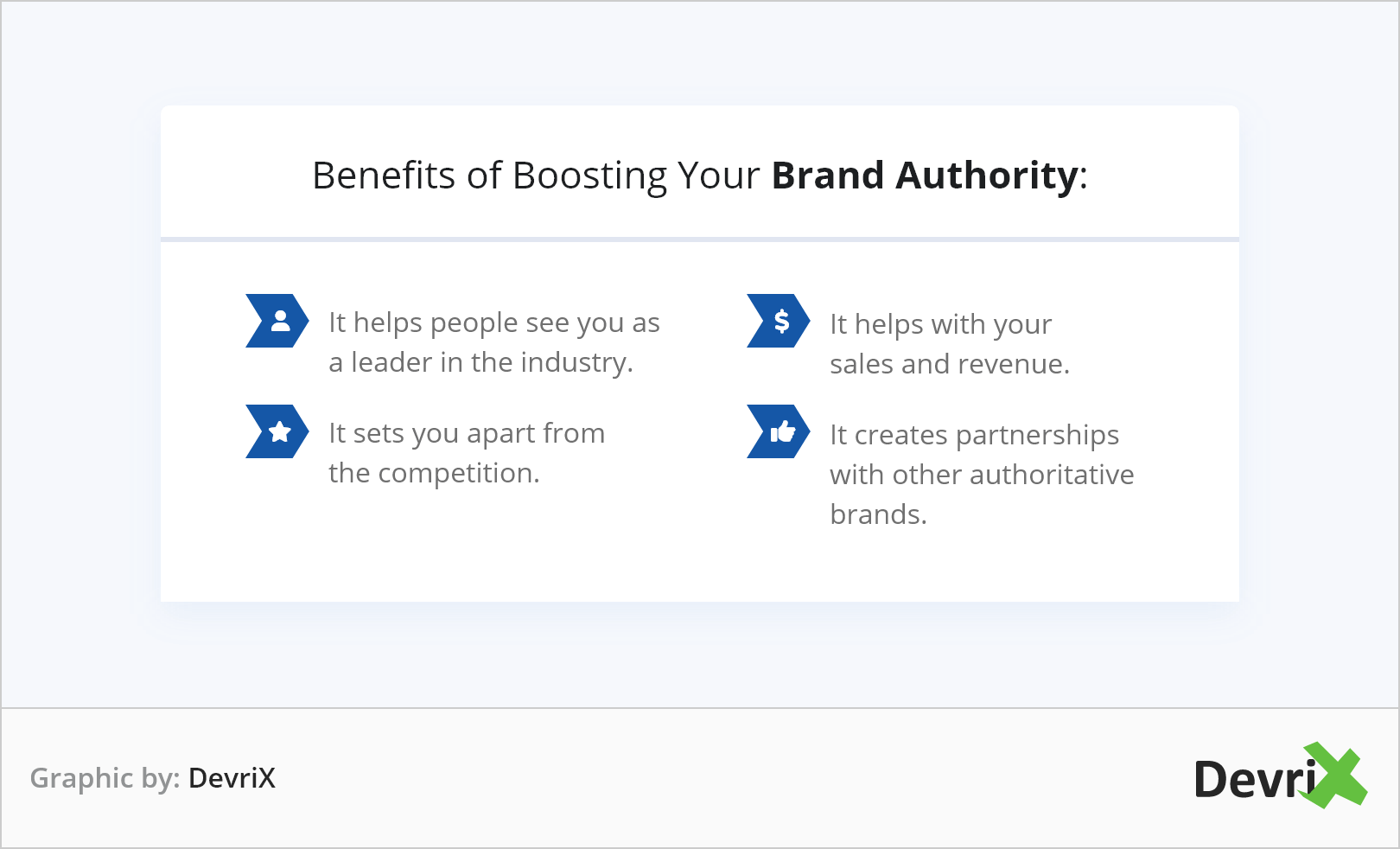
Task: Click the word "brands."
Action: click(878, 514)
